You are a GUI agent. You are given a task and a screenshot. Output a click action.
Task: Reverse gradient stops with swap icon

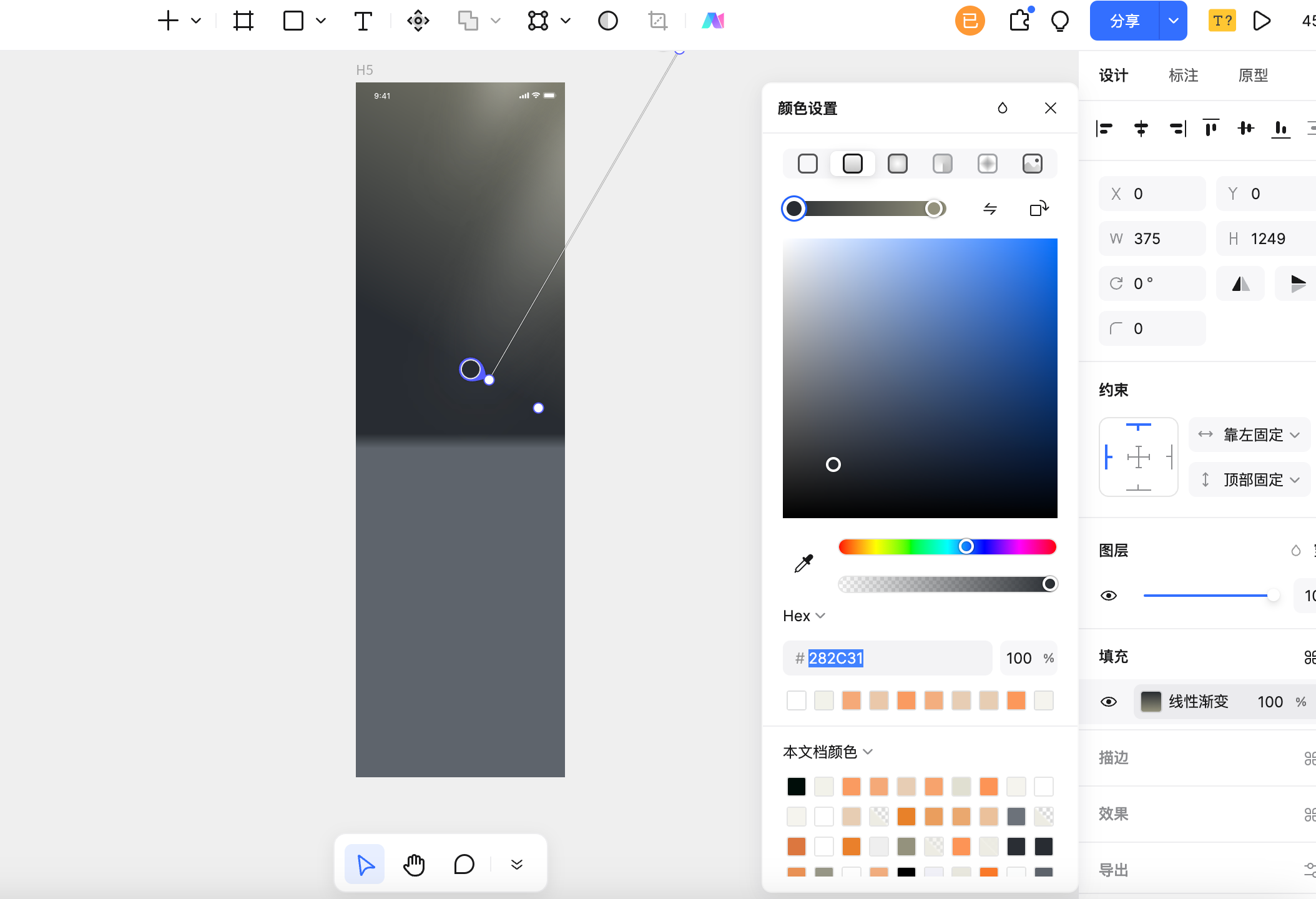tap(989, 209)
